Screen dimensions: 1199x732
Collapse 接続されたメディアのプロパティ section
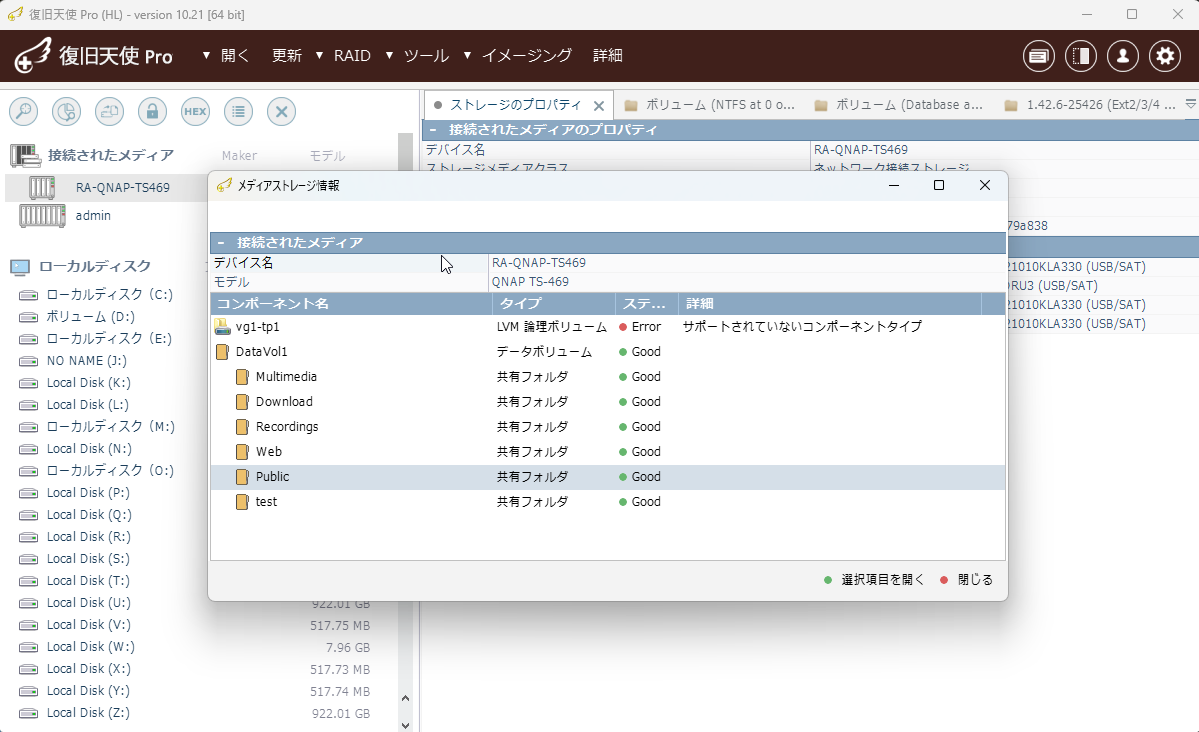tap(433, 130)
